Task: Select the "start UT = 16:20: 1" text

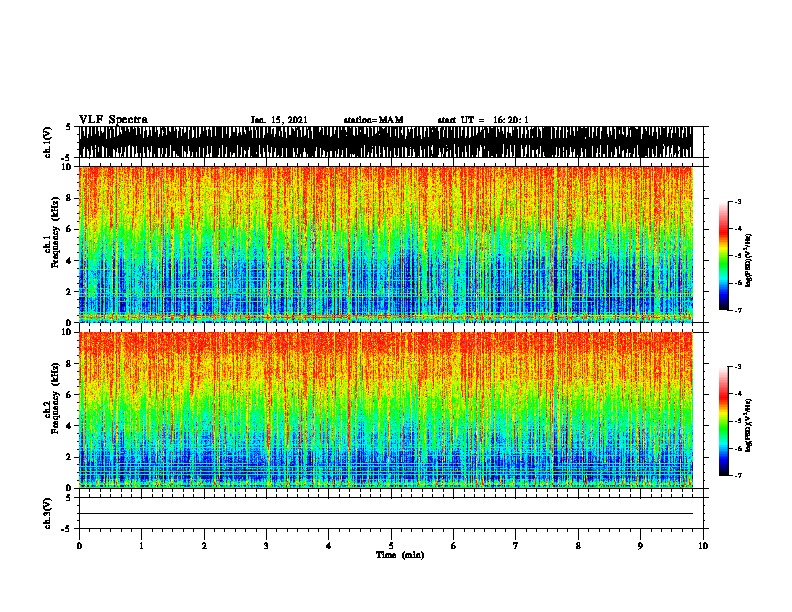Action: click(x=483, y=120)
